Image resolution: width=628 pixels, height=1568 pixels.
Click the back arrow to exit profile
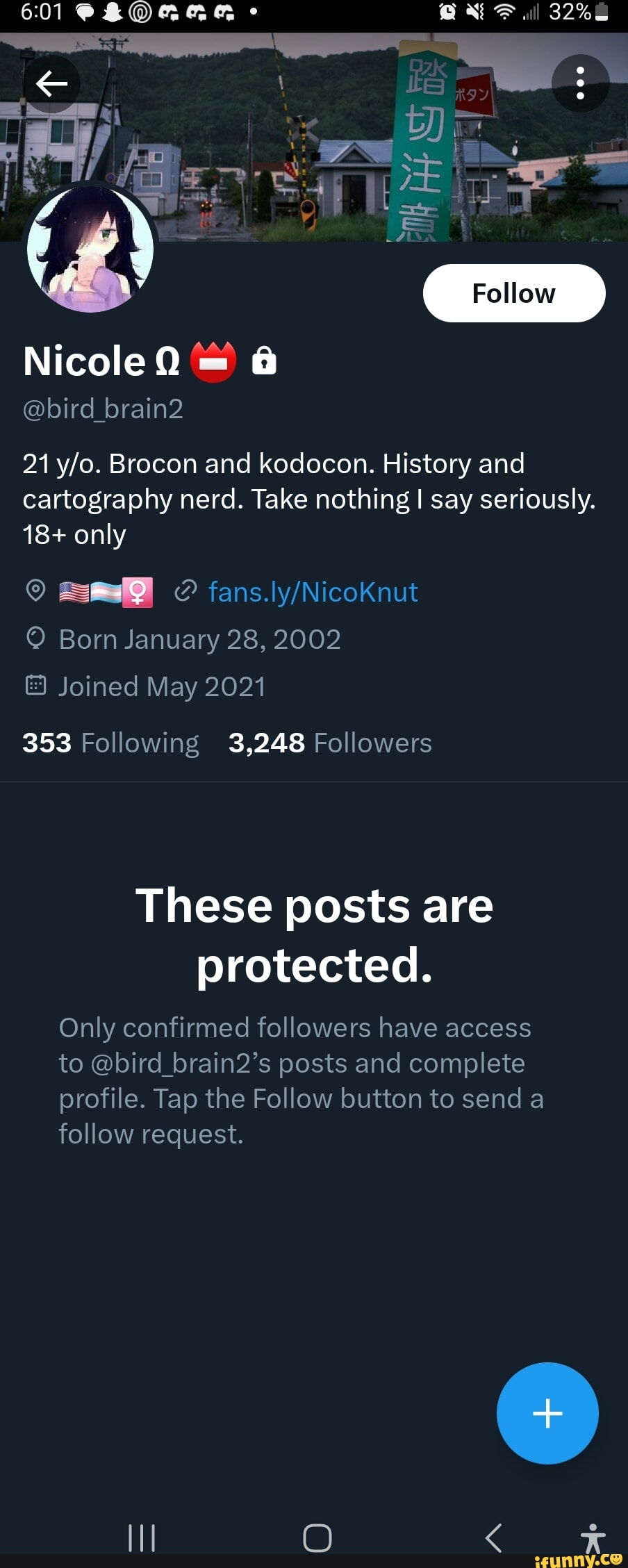[x=52, y=83]
